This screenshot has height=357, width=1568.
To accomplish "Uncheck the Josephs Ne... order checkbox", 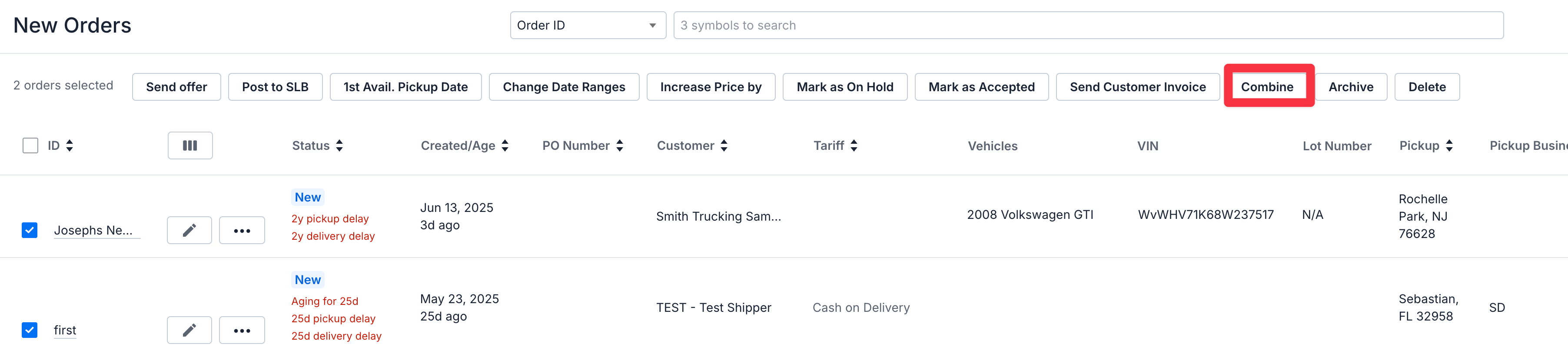I will (30, 230).
